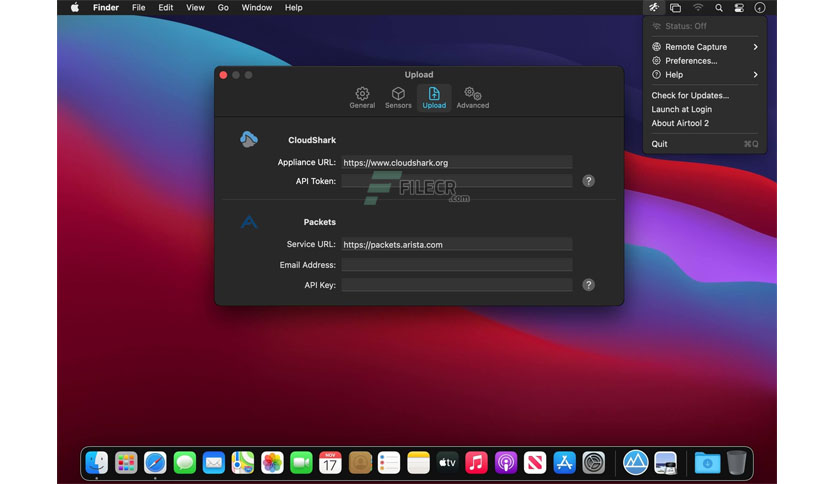Open Reminders from the Dock
Image resolution: width=836 pixels, height=484 pixels.
click(x=389, y=463)
